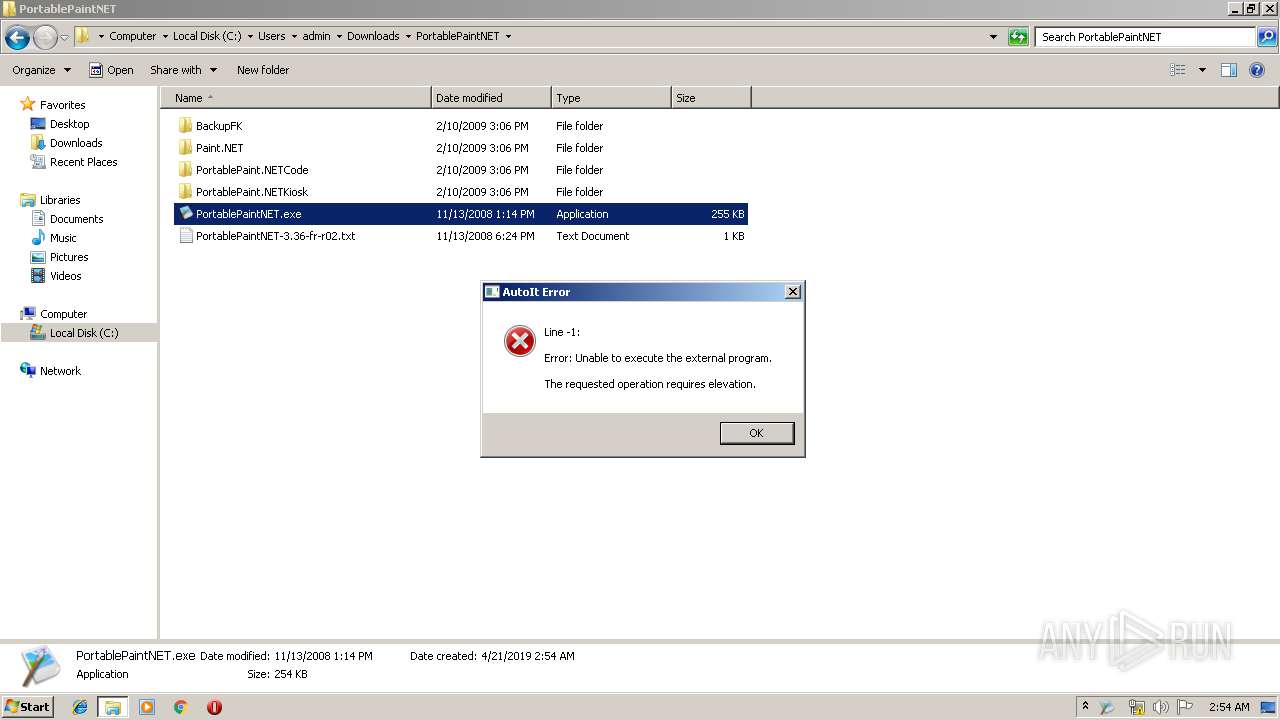Click admin breadcrumb segment
The width and height of the screenshot is (1280, 720).
(x=316, y=36)
